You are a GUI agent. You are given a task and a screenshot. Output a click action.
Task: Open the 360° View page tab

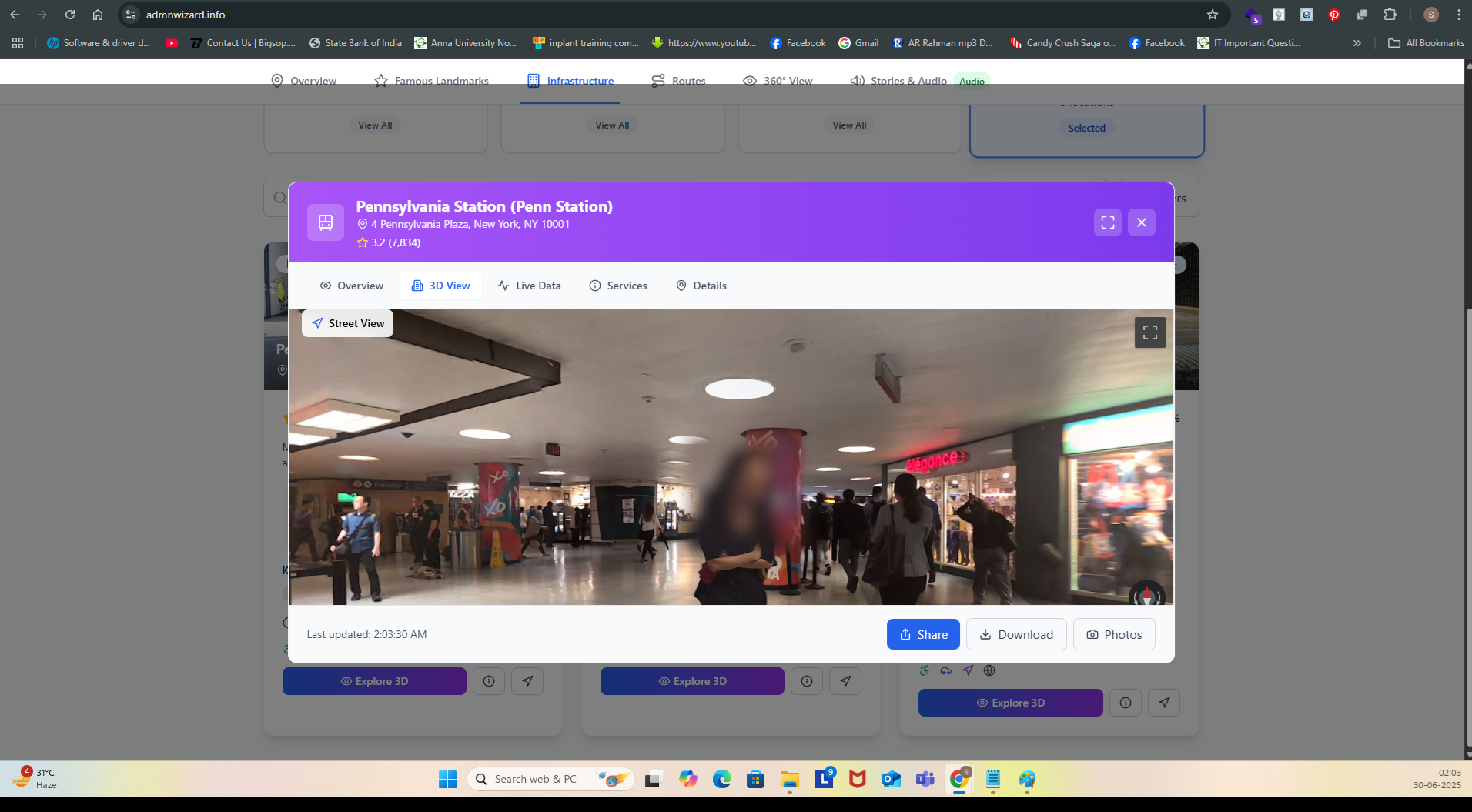click(x=778, y=81)
